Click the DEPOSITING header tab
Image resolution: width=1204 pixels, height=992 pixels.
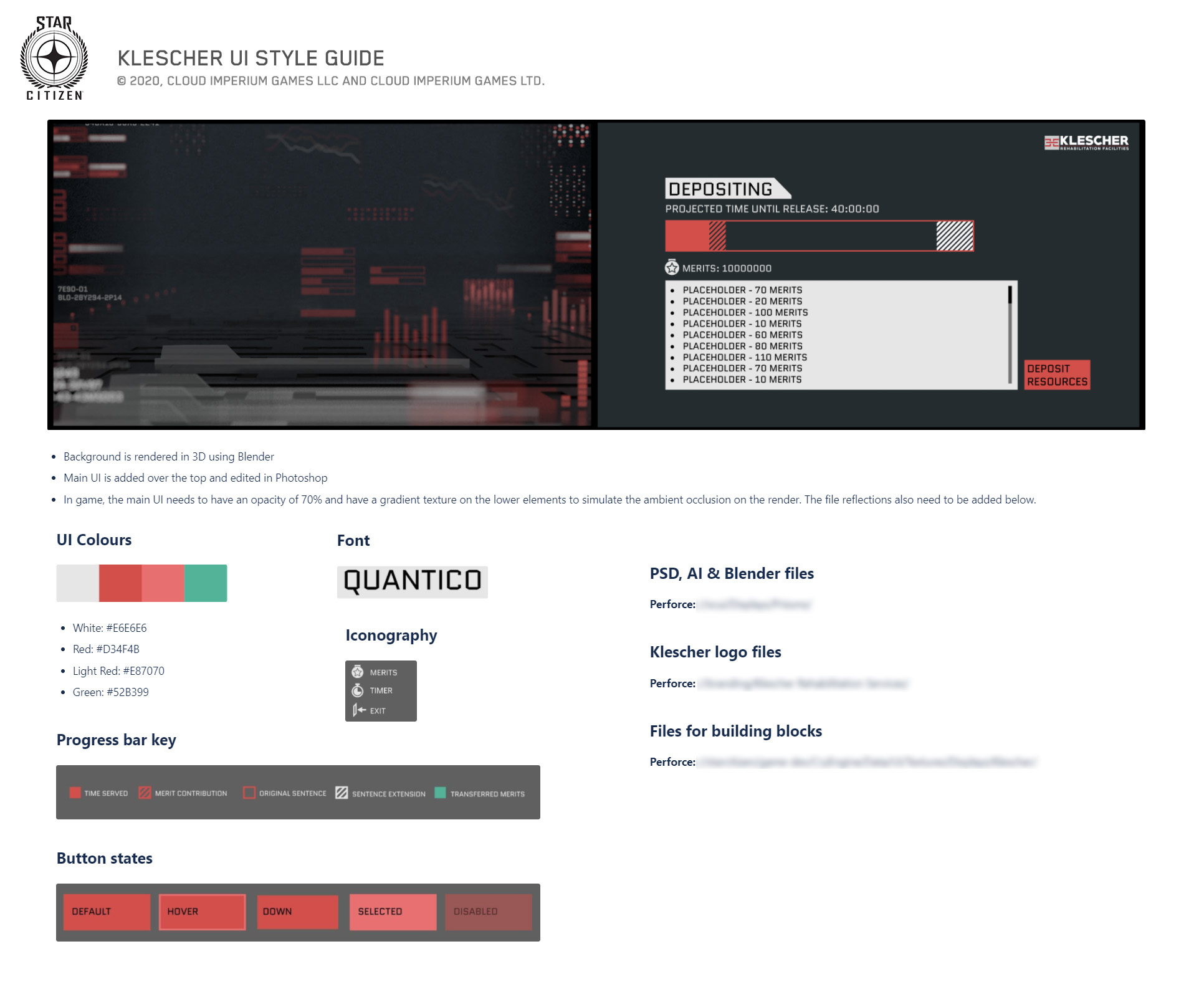pos(727,188)
